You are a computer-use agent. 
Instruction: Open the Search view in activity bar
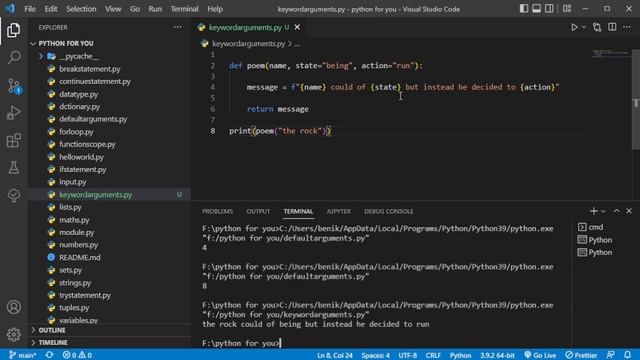[13, 58]
